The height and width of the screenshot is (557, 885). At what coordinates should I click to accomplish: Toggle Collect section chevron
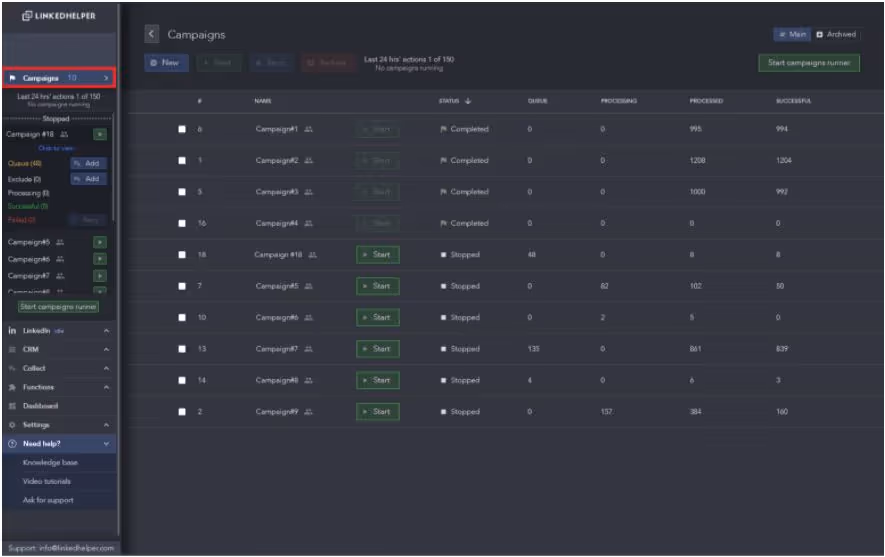pyautogui.click(x=106, y=369)
